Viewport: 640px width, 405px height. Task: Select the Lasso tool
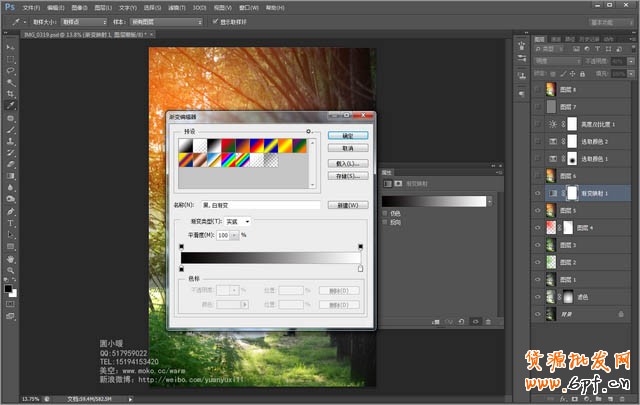10,71
